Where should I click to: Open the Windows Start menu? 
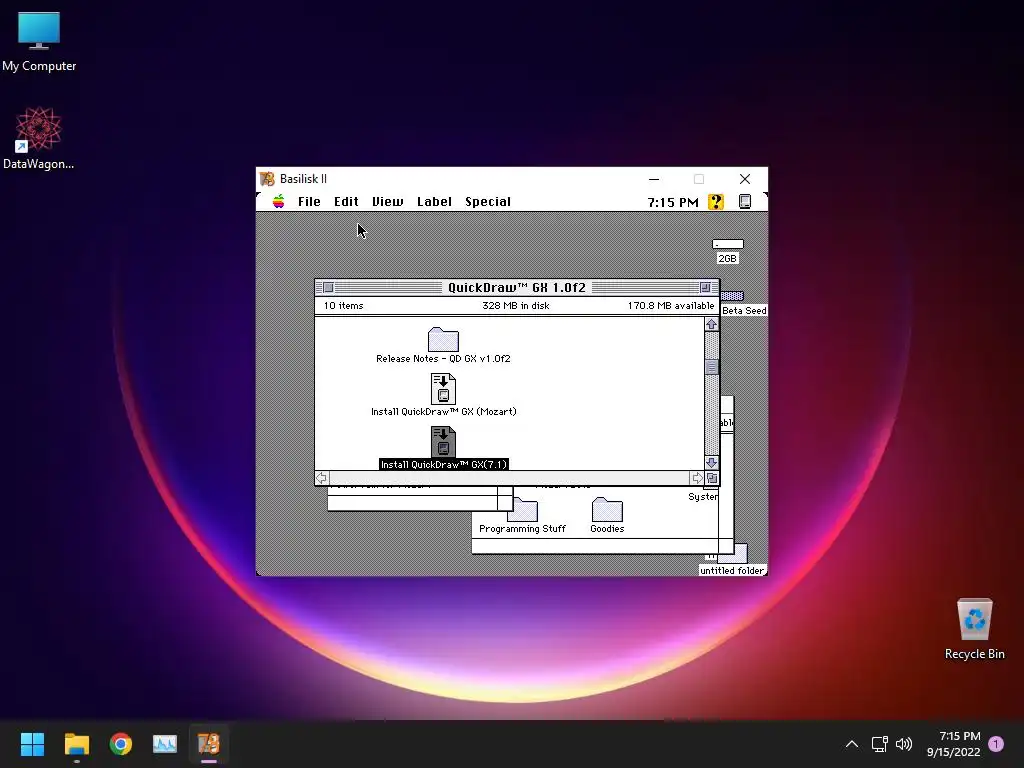32,744
